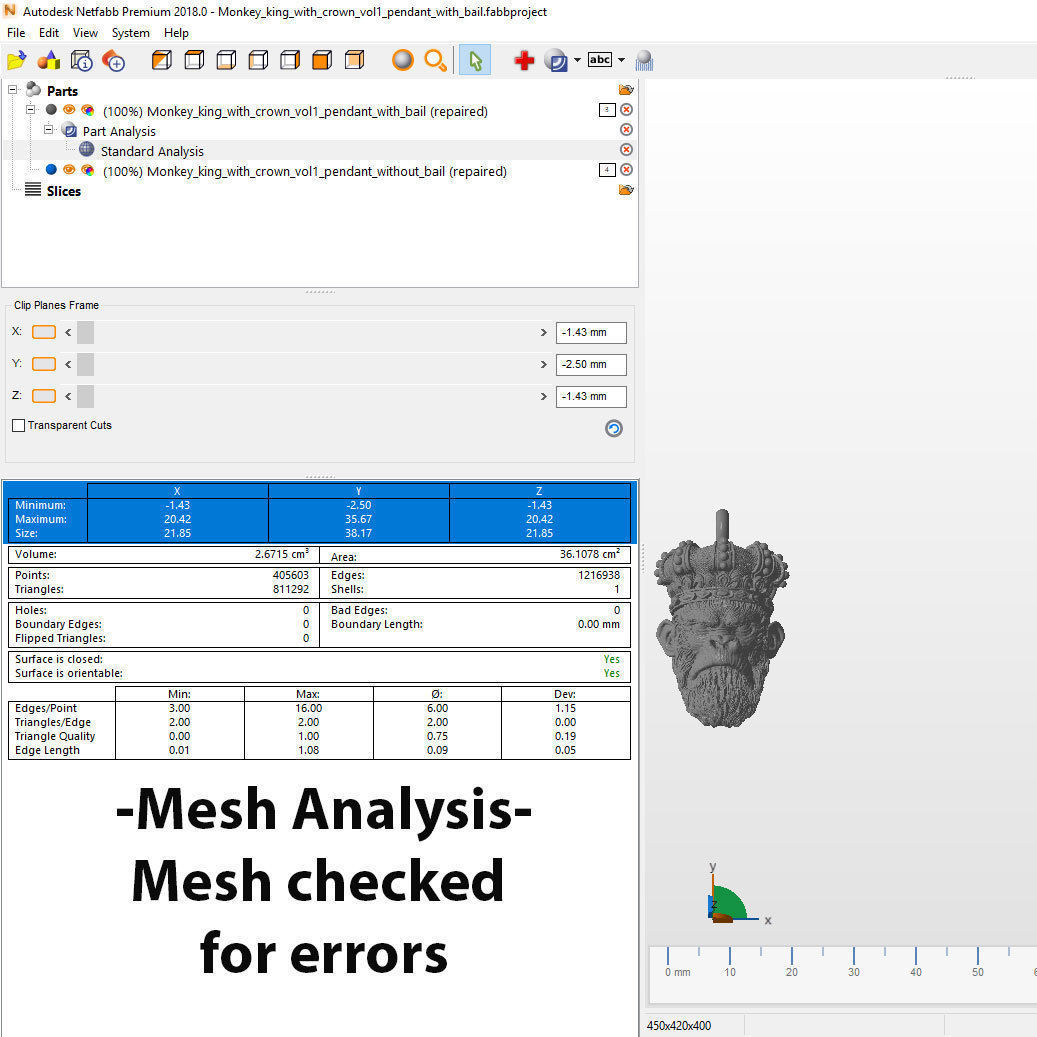This screenshot has height=1037, width=1037.
Task: Collapse the pendant_with_bail tree node
Action: click(30, 110)
